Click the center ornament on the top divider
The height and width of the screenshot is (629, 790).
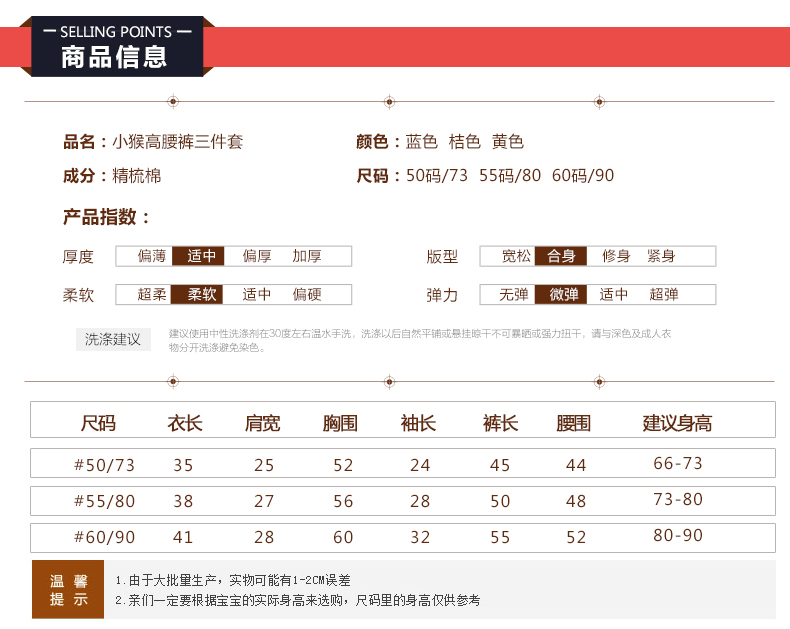(x=389, y=102)
